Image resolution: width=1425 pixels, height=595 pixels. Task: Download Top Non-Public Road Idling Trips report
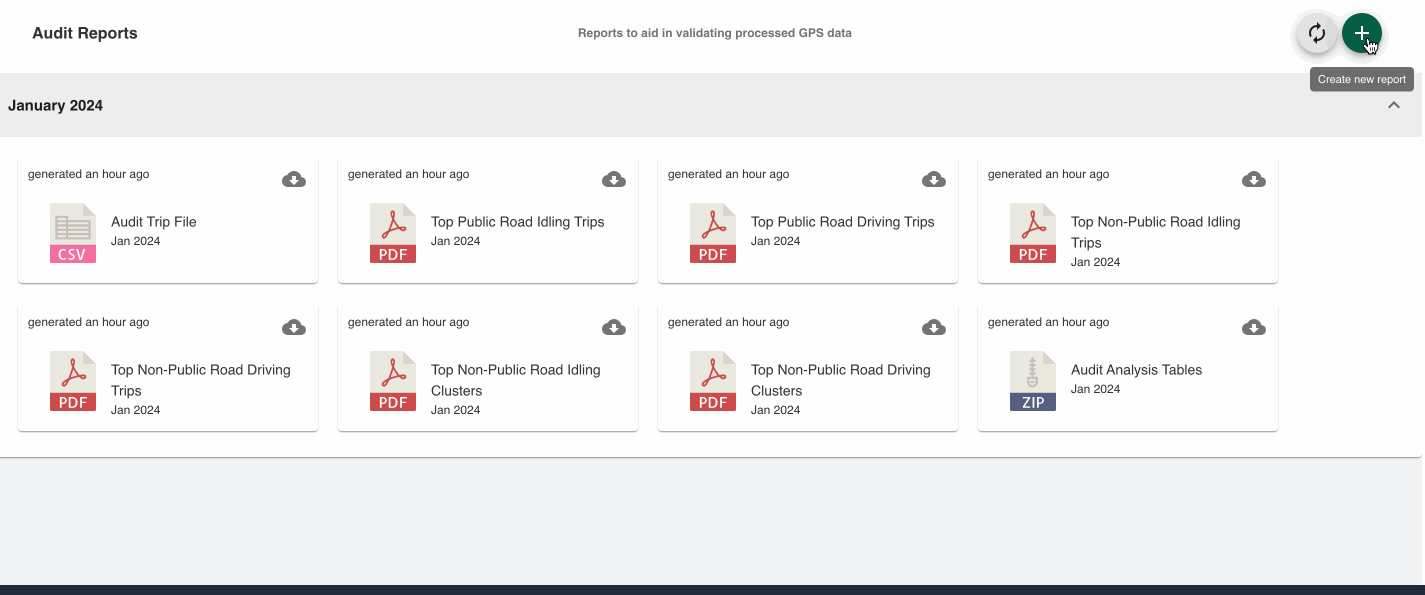[1254, 180]
